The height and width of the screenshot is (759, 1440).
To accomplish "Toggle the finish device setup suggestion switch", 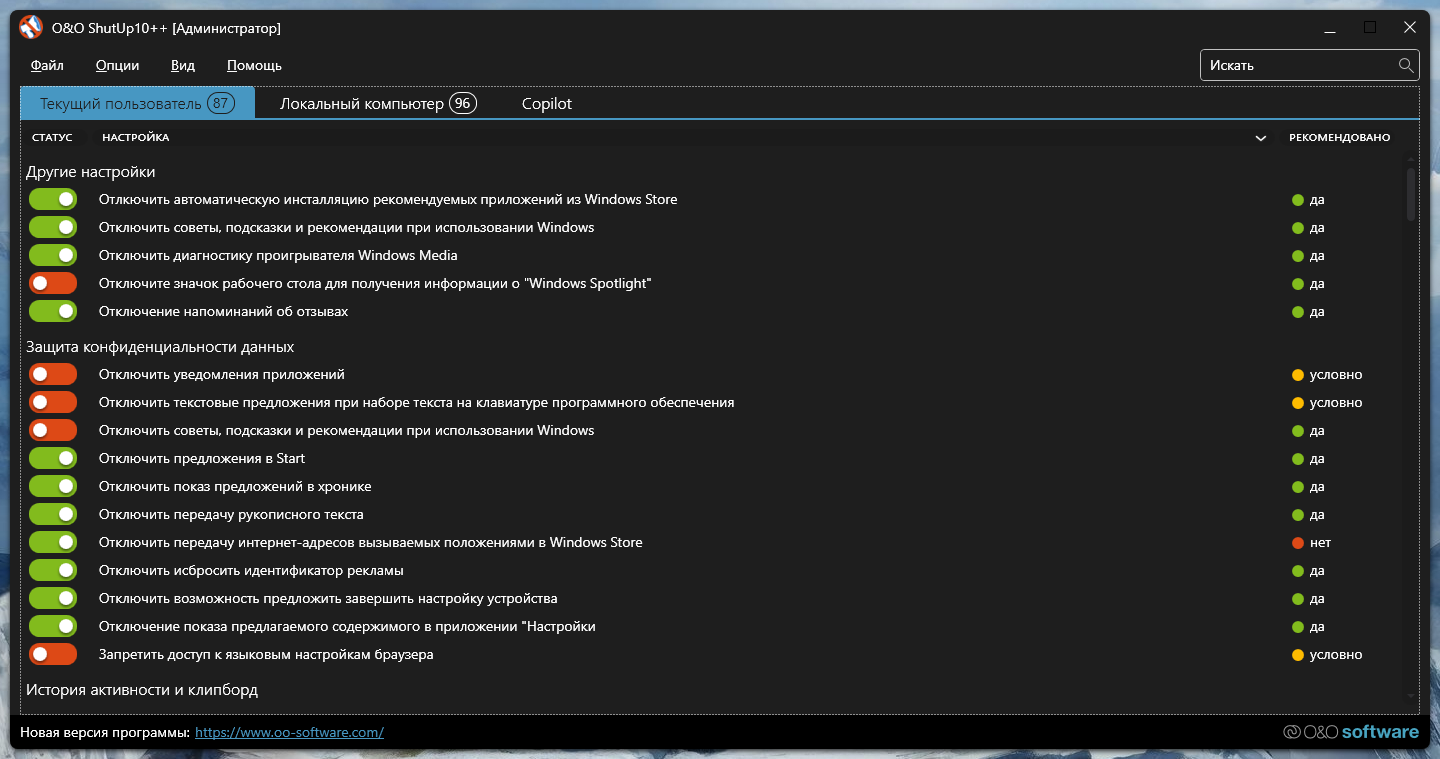I will [53, 598].
